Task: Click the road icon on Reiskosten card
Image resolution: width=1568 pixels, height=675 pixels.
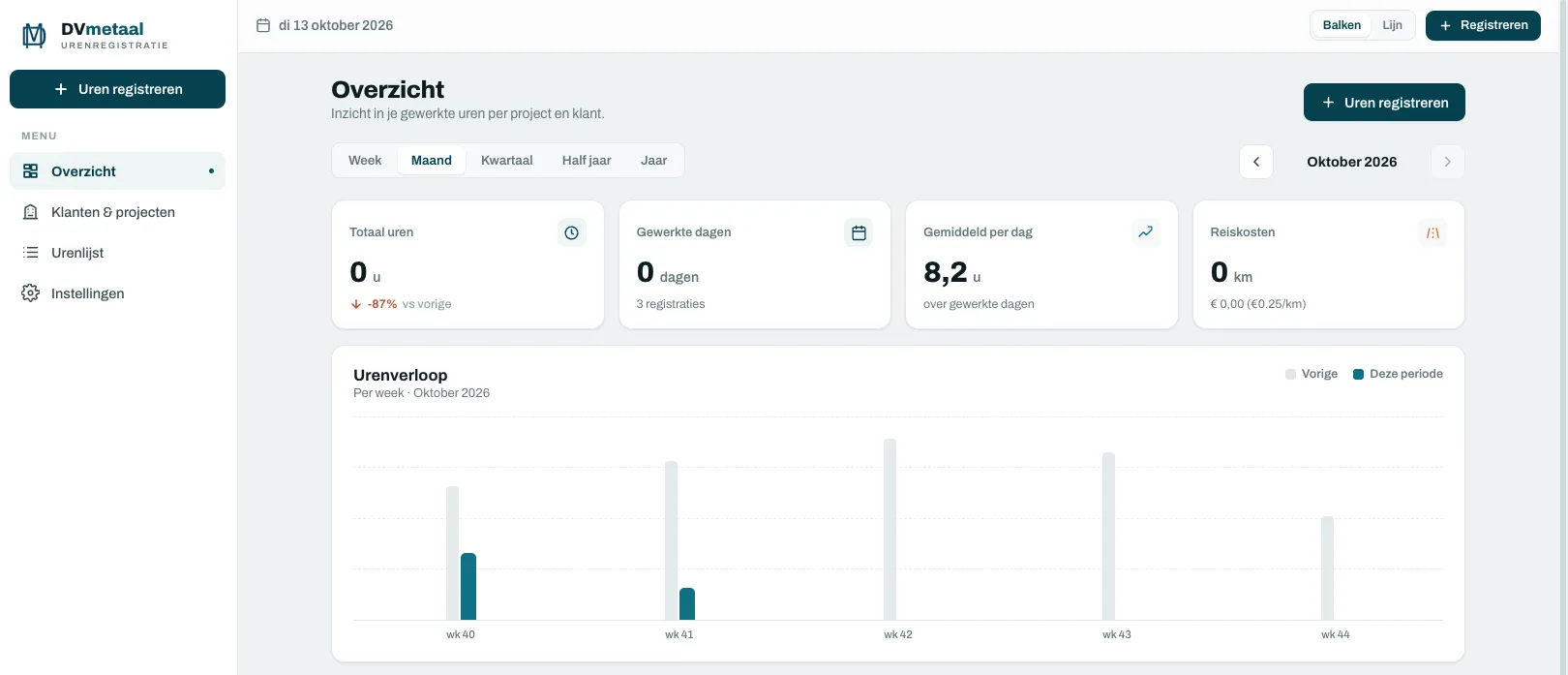Action: click(1432, 232)
